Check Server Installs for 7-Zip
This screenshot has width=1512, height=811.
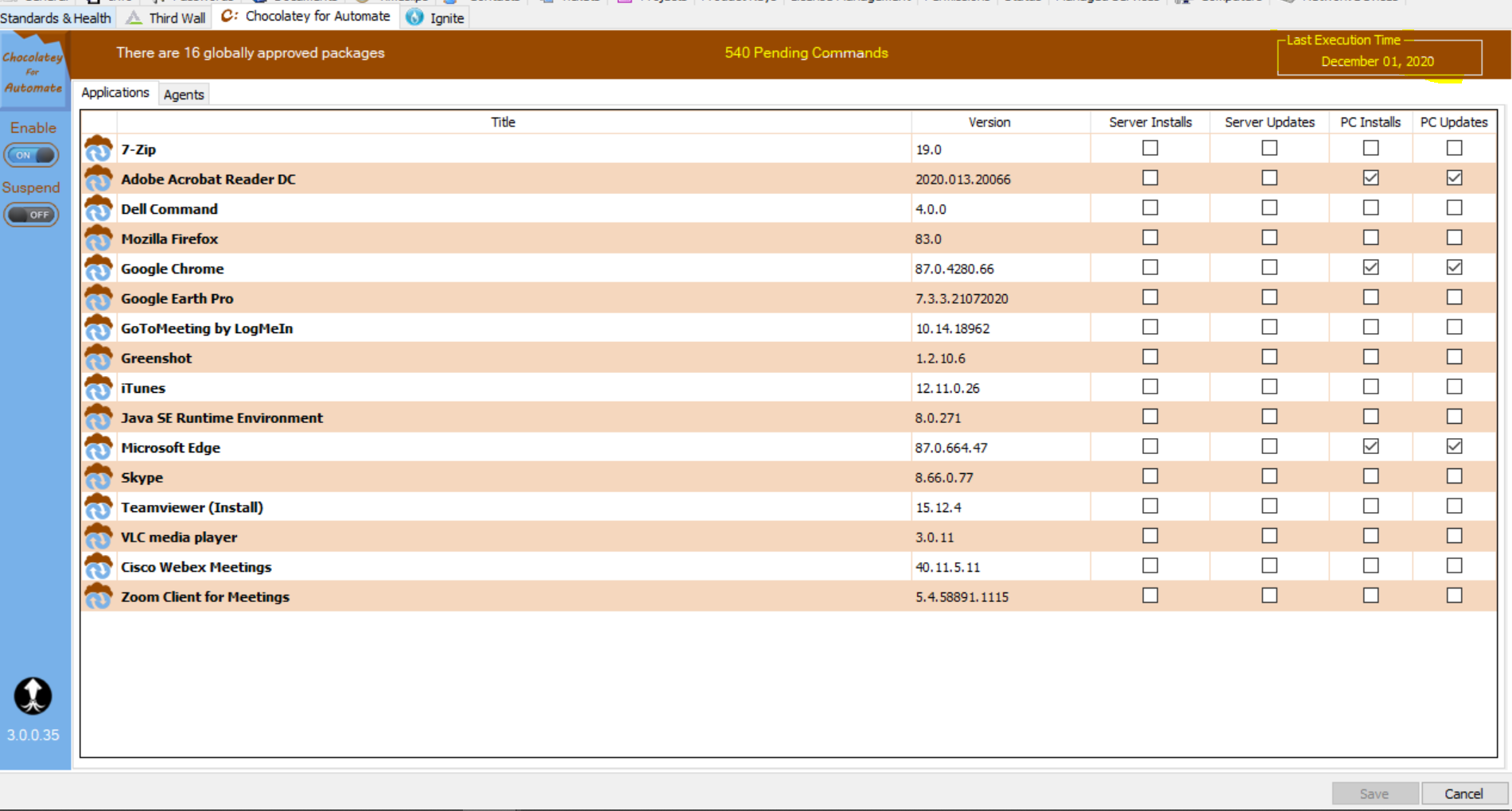tap(1150, 148)
